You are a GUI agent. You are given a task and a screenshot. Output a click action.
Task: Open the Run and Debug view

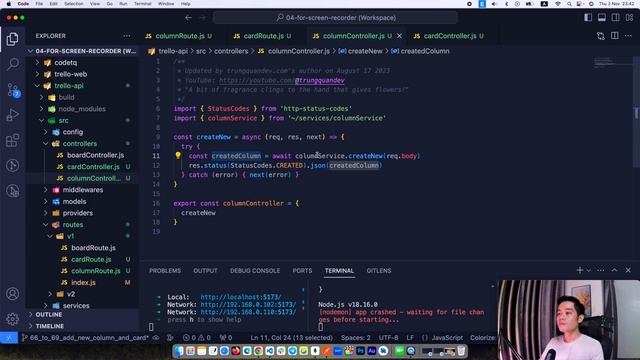[x=12, y=115]
